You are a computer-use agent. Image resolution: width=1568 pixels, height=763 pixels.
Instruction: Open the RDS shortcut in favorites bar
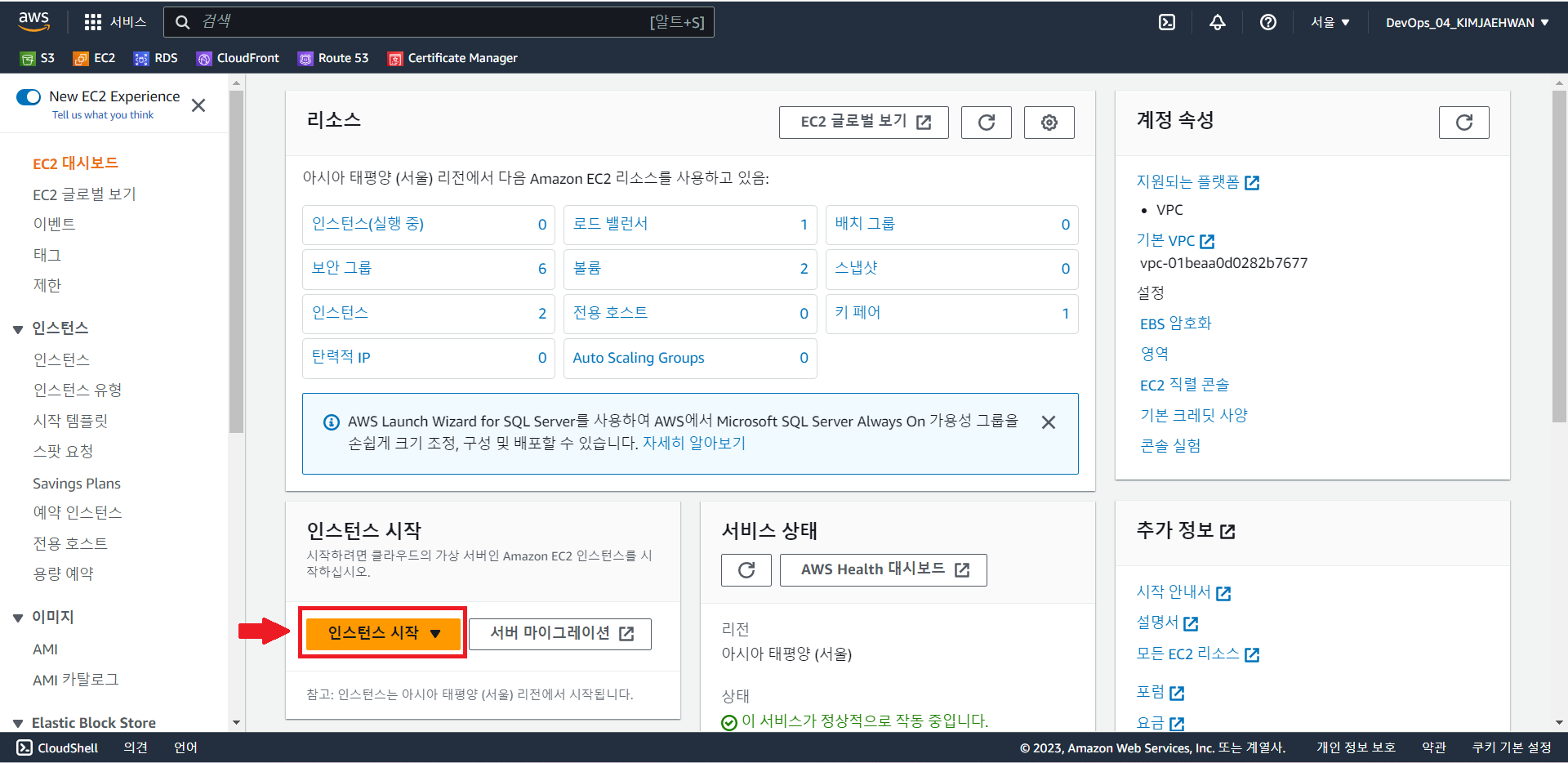(x=155, y=58)
